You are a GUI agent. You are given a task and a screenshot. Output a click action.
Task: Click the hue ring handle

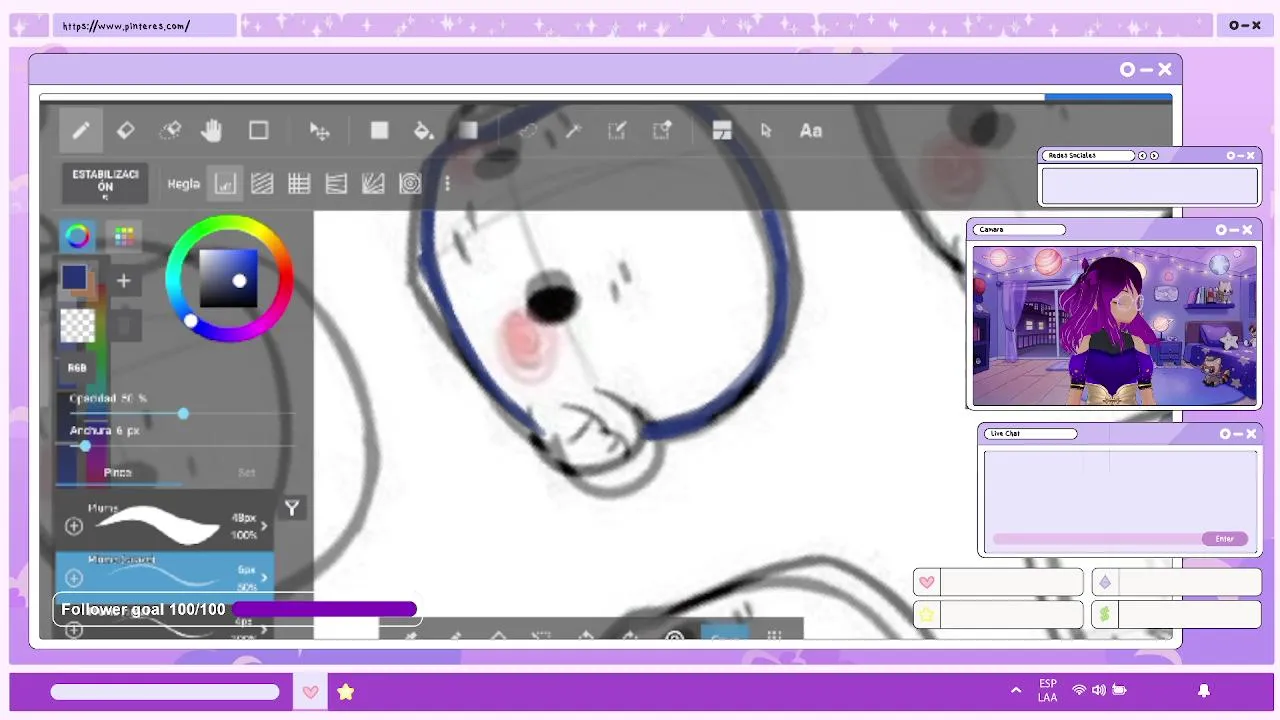click(x=190, y=321)
